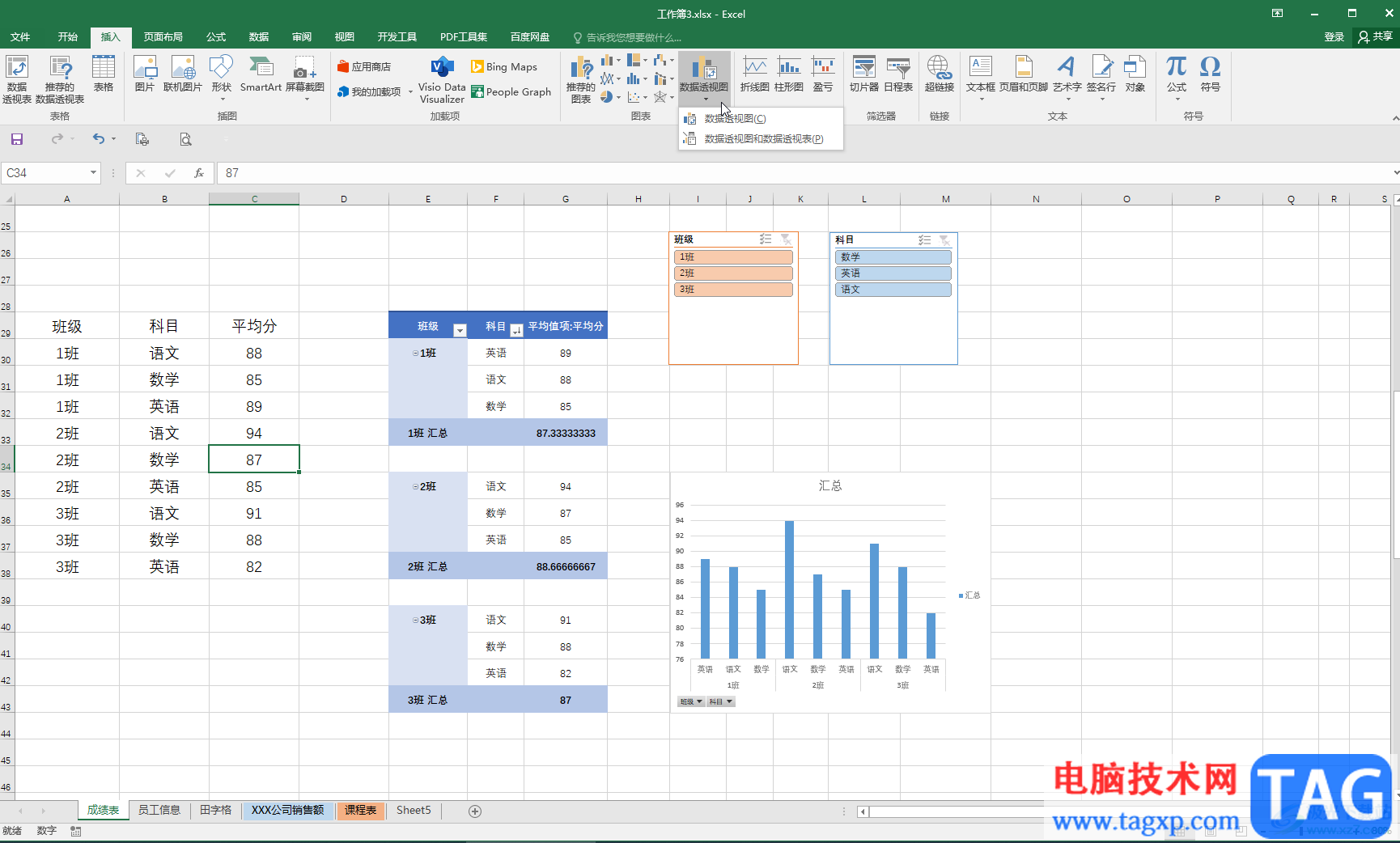
Task: Insert Line sparkline
Action: (x=755, y=74)
